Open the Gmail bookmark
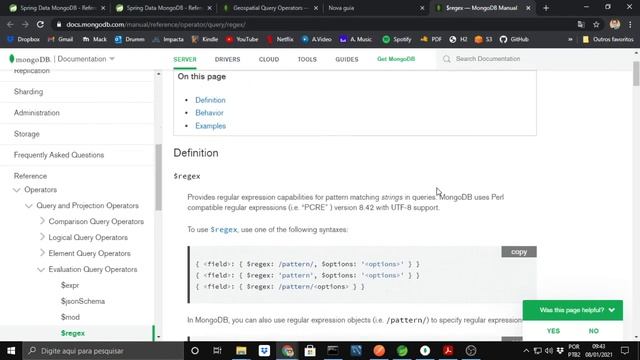Screen dimensions: 640x360 tap(60, 39)
